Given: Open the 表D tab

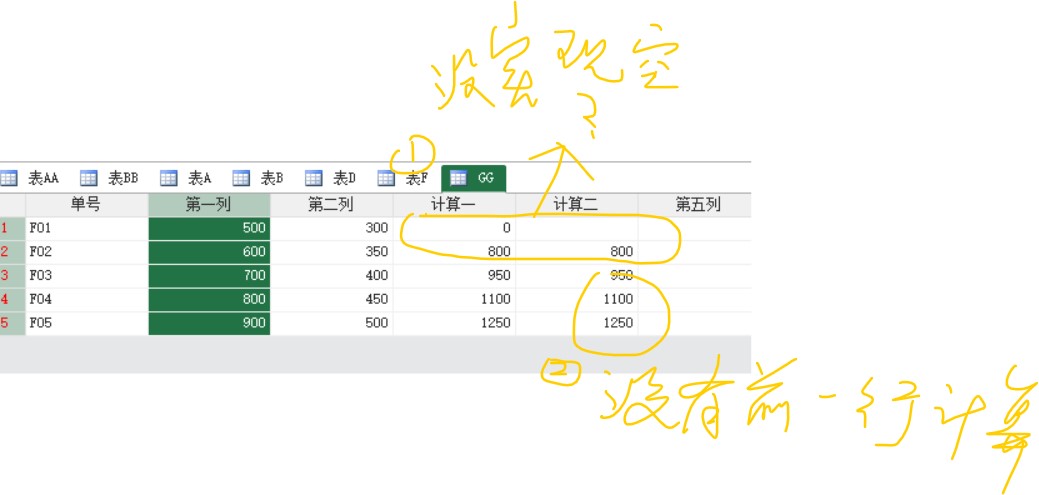Looking at the screenshot, I should point(331,178).
